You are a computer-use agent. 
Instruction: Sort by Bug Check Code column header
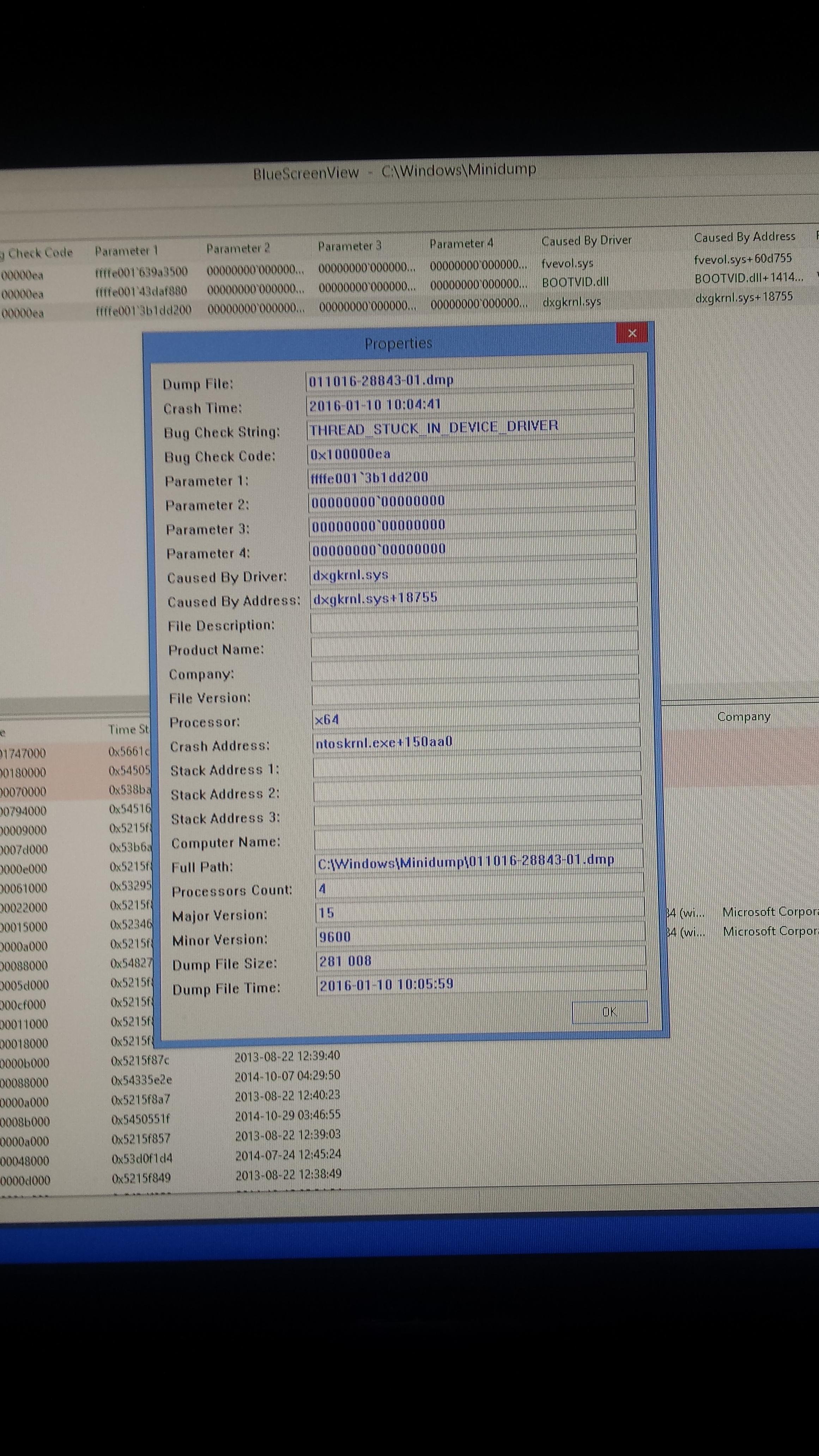click(37, 253)
